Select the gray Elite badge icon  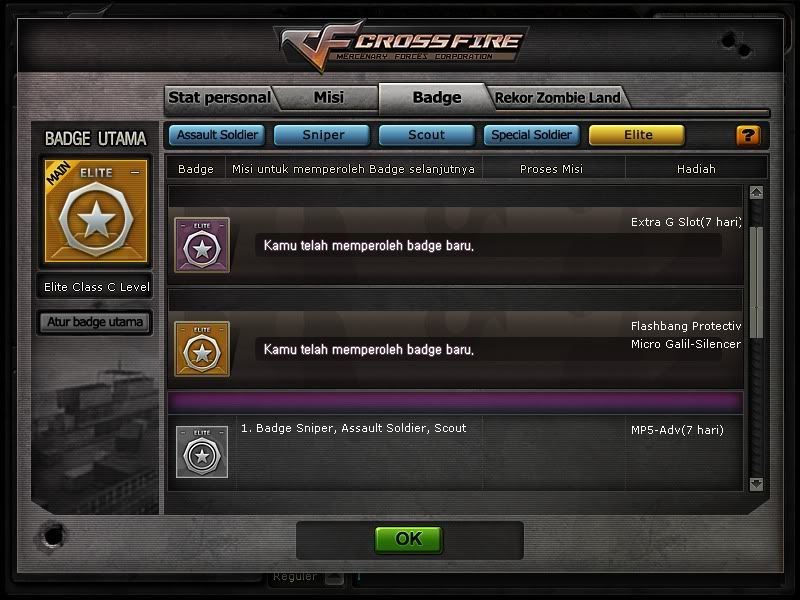pos(202,452)
